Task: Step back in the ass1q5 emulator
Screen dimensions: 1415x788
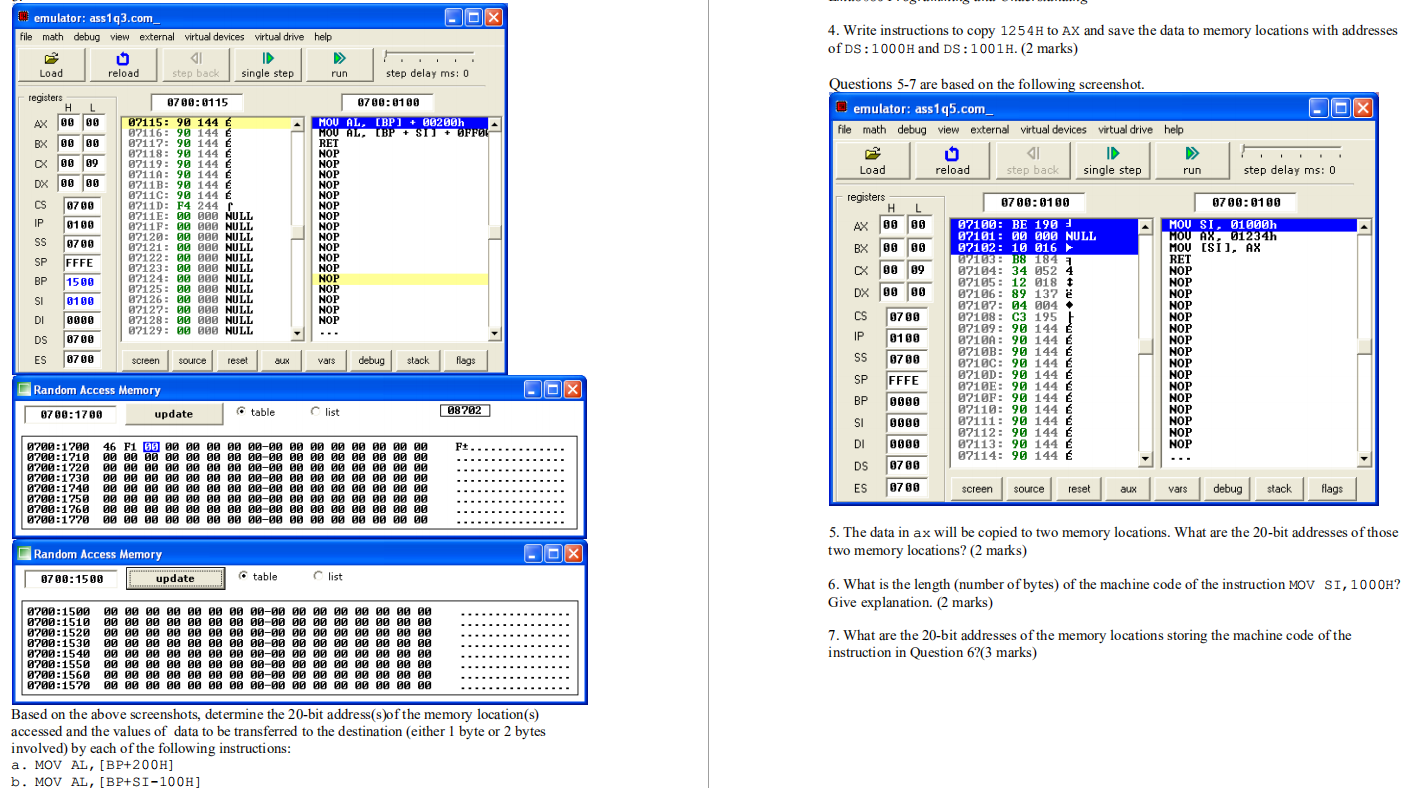Action: pyautogui.click(x=1032, y=160)
